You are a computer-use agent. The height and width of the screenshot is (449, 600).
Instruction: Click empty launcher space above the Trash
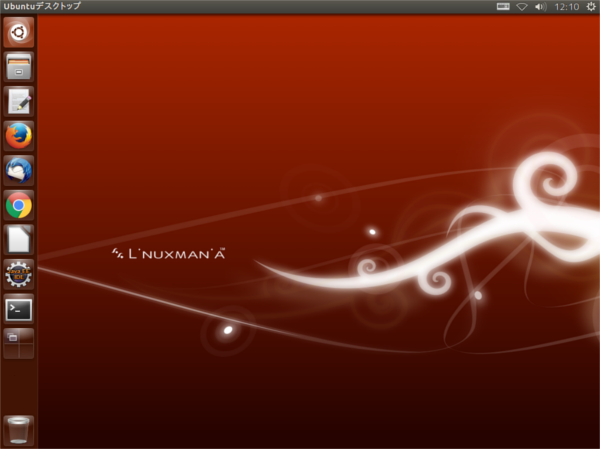18,385
